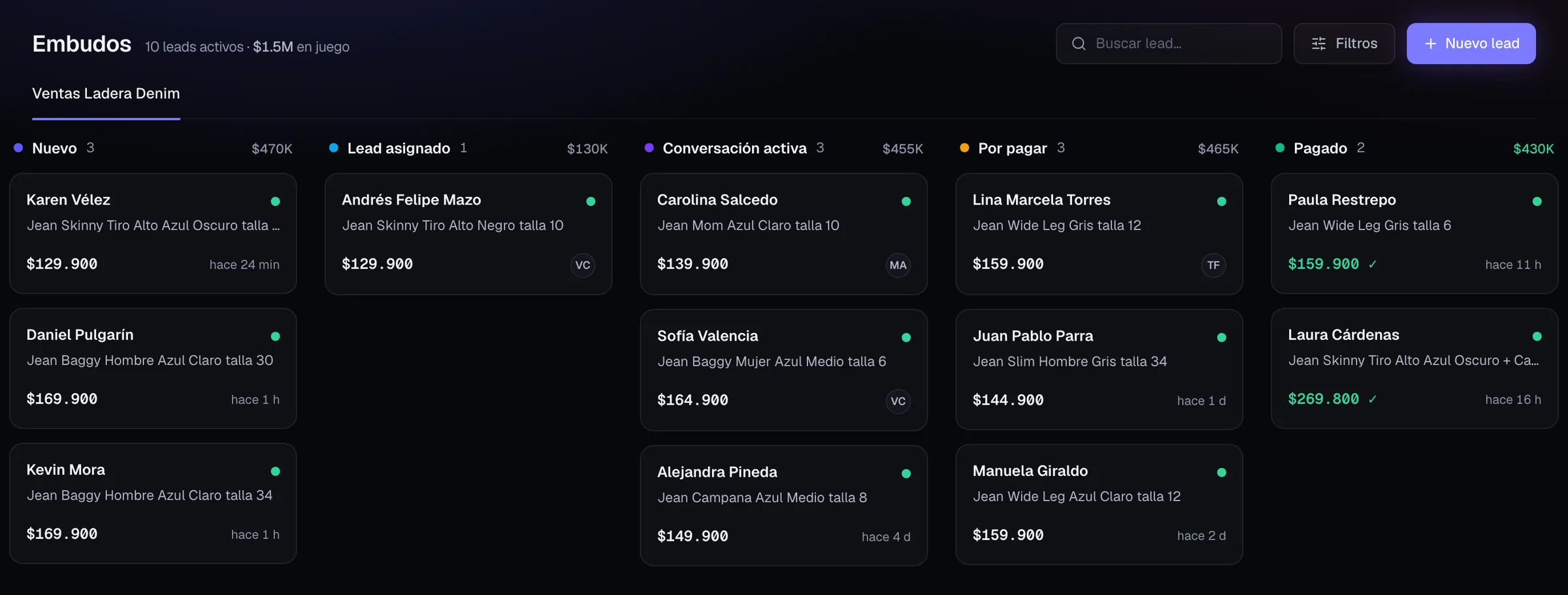This screenshot has height=595, width=1568.
Task: Click the green status dot on Manuela Giraldo card
Action: coord(1221,472)
